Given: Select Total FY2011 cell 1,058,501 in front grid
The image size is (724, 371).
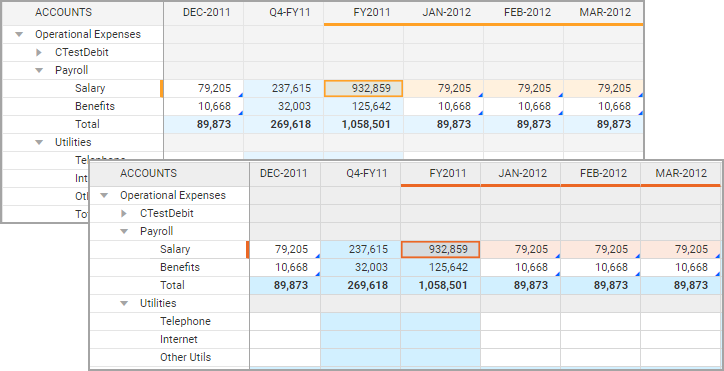Looking at the screenshot, I should (x=440, y=286).
